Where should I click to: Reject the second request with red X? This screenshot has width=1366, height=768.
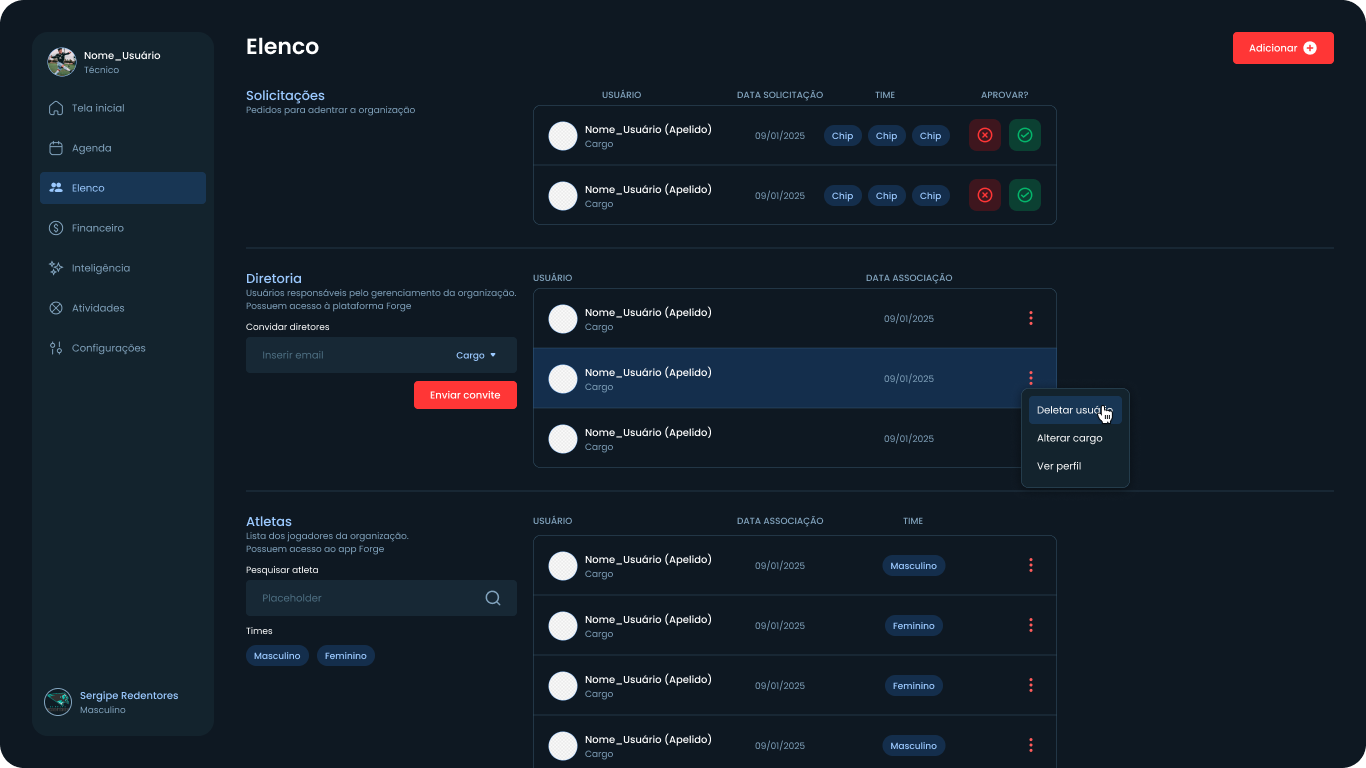click(984, 195)
